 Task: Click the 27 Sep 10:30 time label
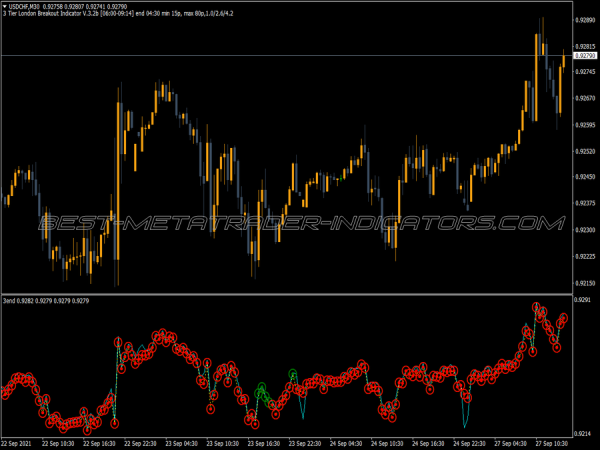coord(551,444)
